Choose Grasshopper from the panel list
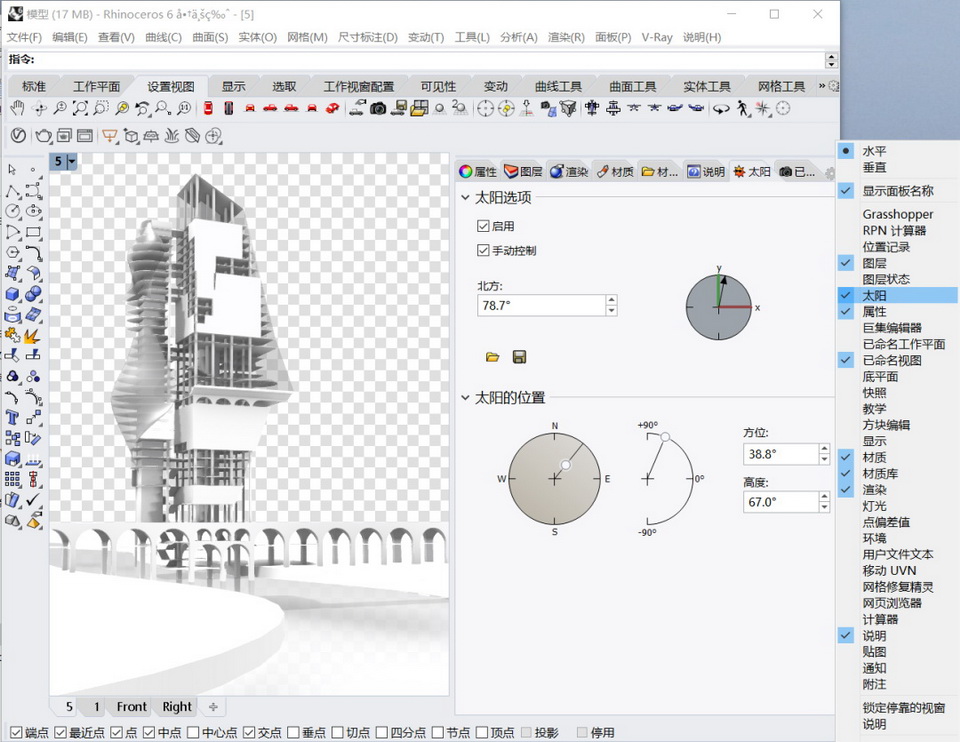The height and width of the screenshot is (742, 960). coord(897,214)
